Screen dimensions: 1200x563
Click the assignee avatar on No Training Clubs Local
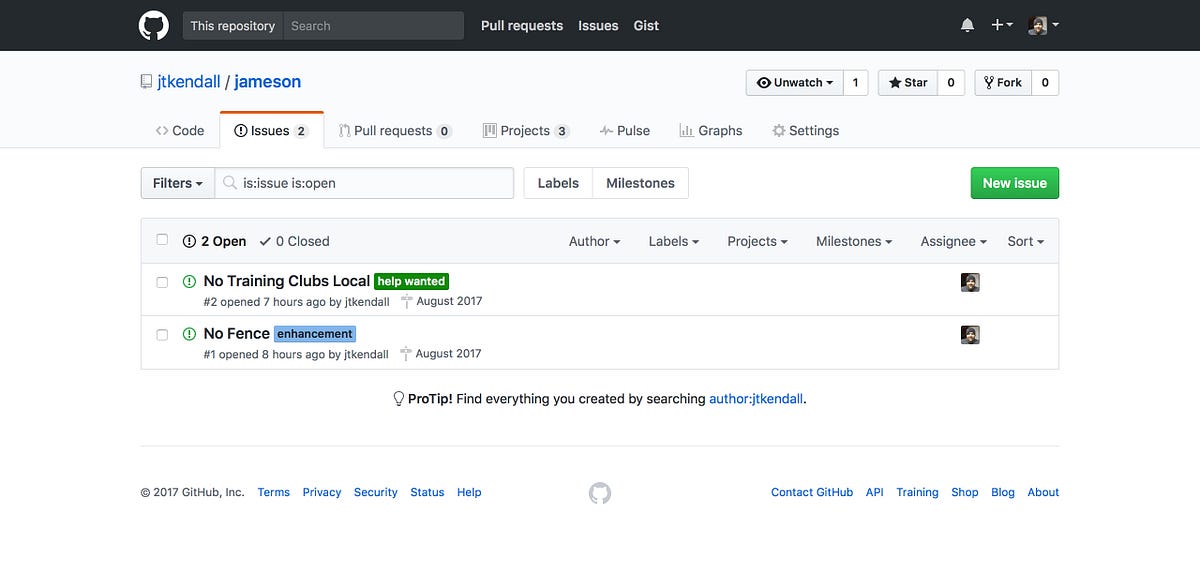point(970,283)
